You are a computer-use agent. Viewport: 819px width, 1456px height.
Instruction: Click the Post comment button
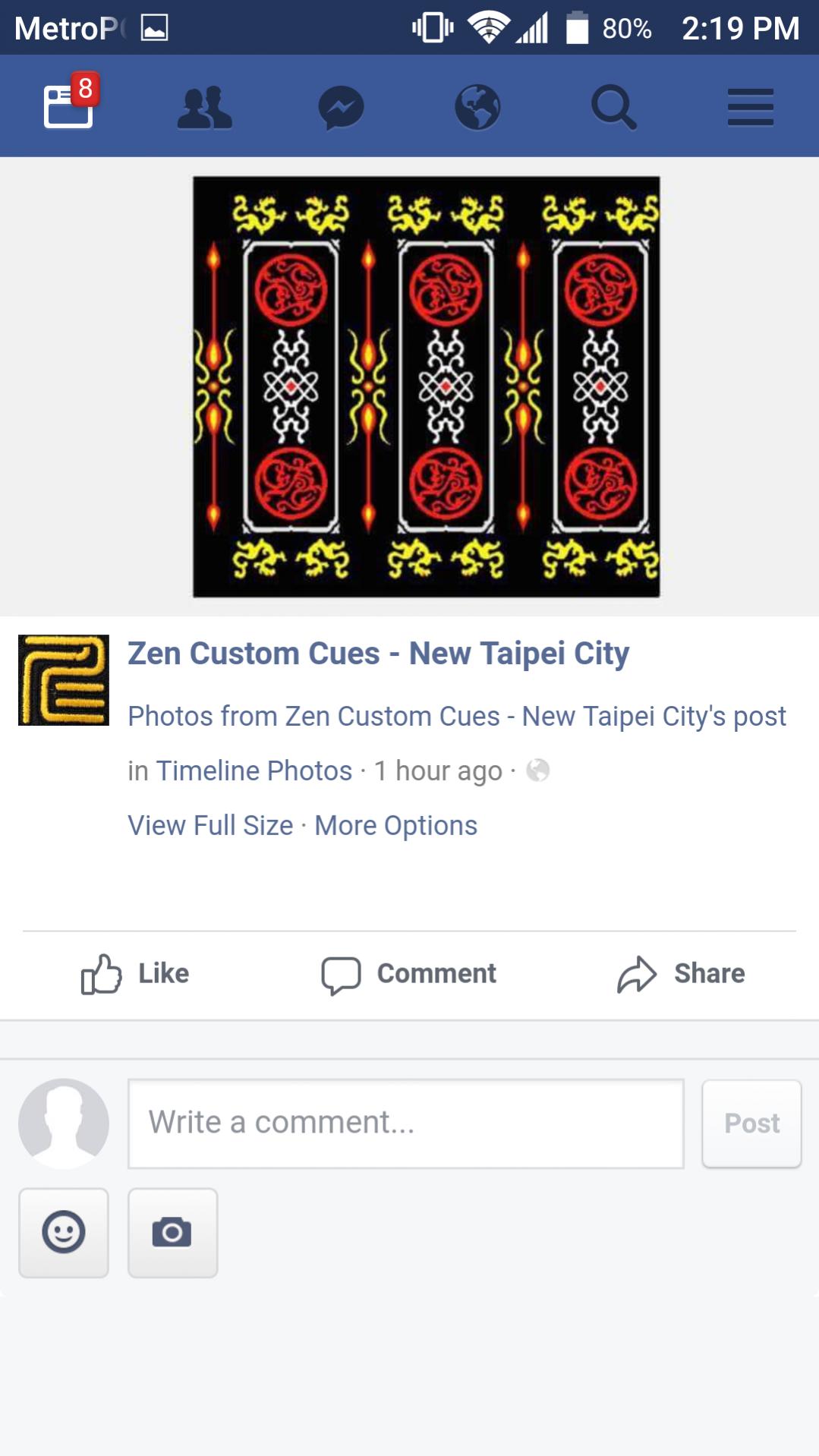pyautogui.click(x=751, y=1124)
